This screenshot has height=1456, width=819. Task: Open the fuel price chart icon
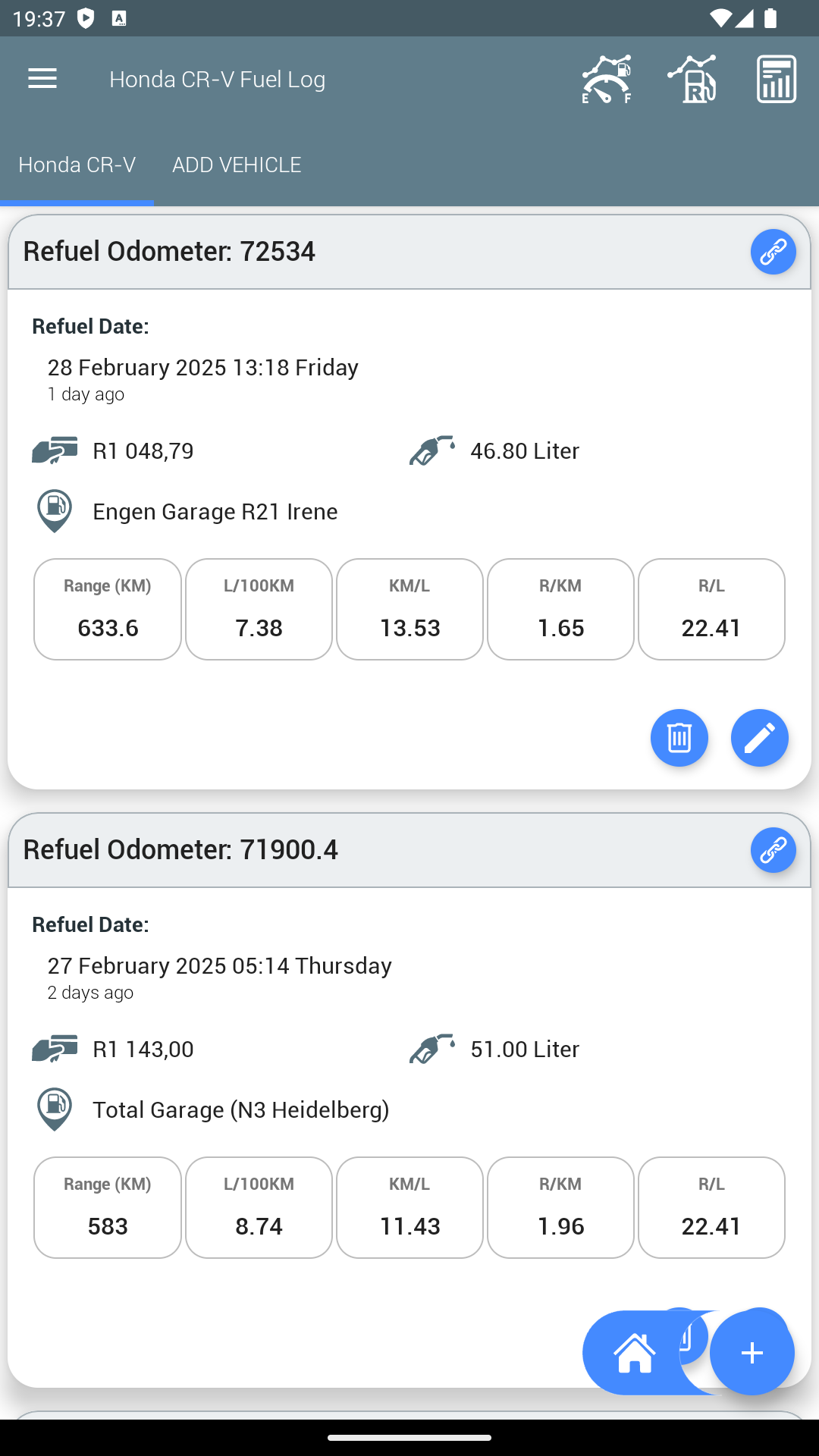692,79
